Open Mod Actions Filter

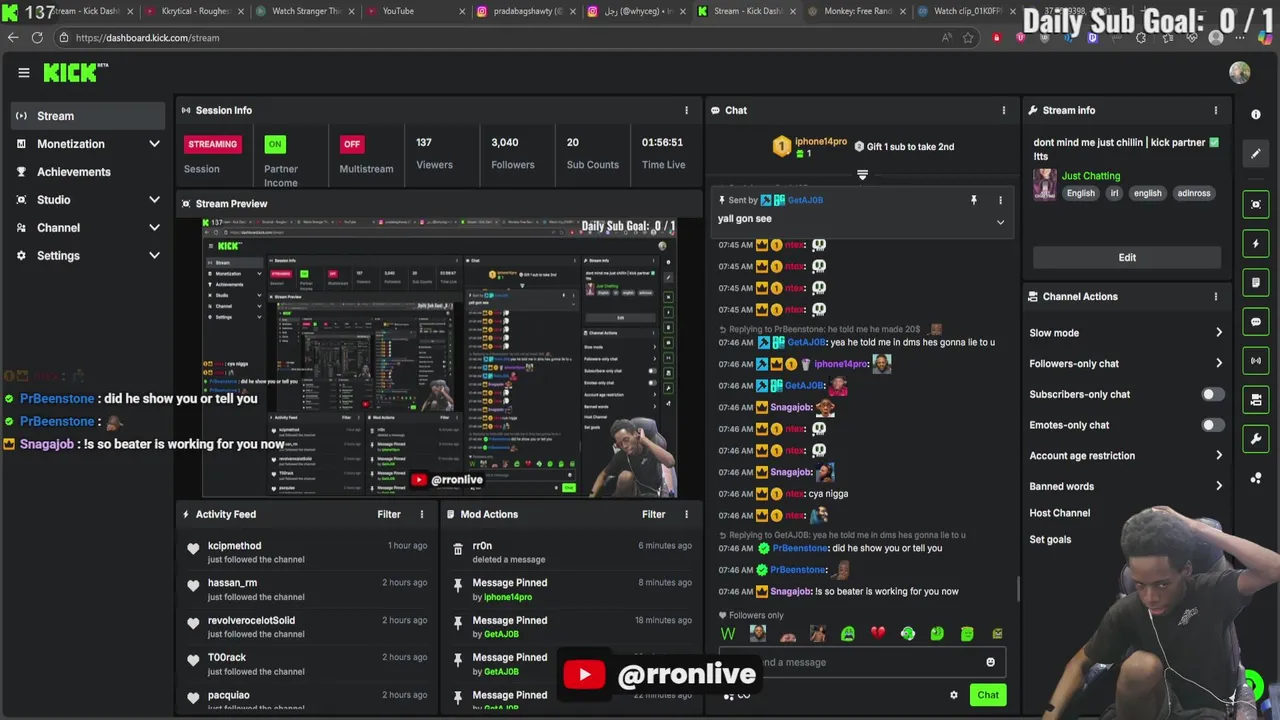(653, 514)
